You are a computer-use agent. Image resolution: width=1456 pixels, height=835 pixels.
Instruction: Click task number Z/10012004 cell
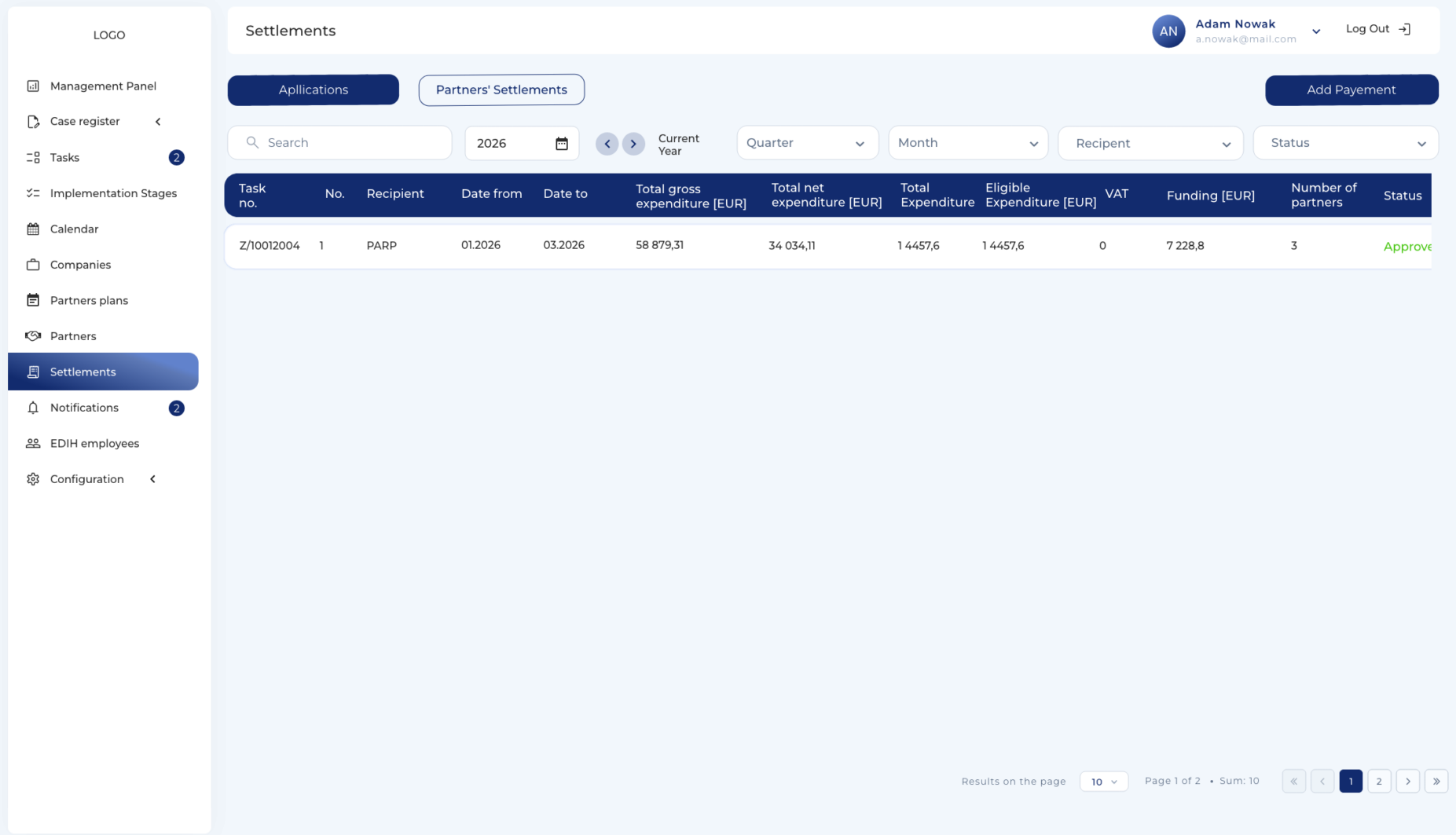pos(270,246)
